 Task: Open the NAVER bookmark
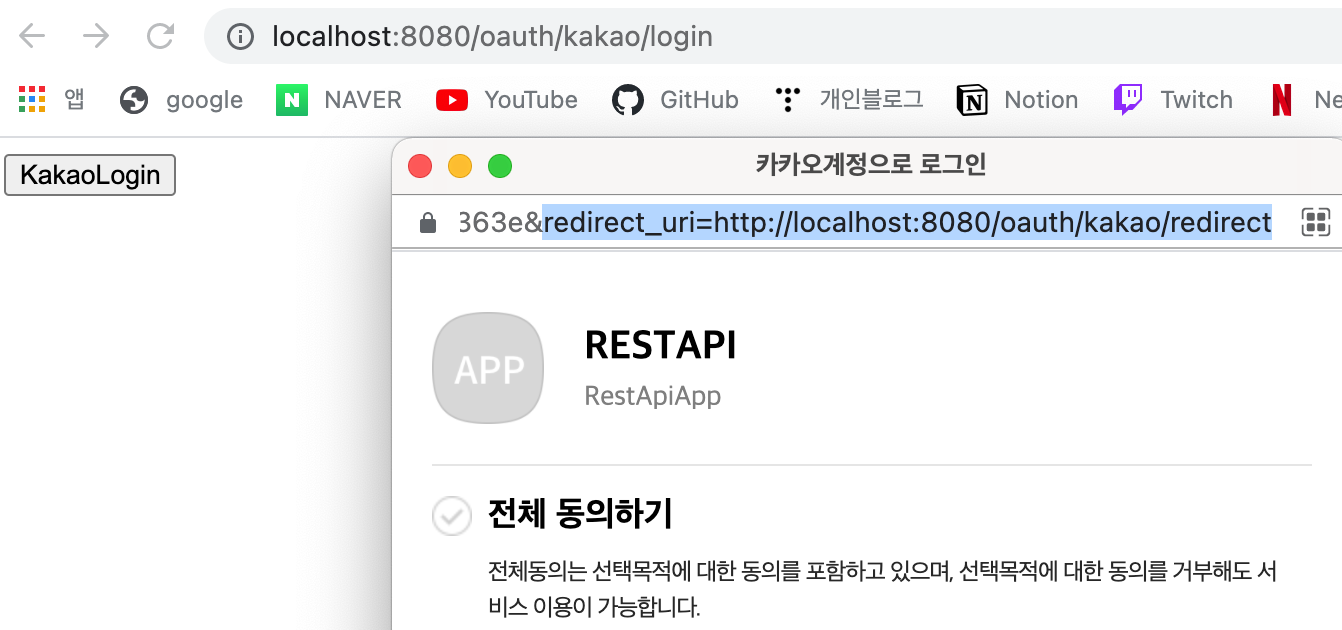[339, 99]
